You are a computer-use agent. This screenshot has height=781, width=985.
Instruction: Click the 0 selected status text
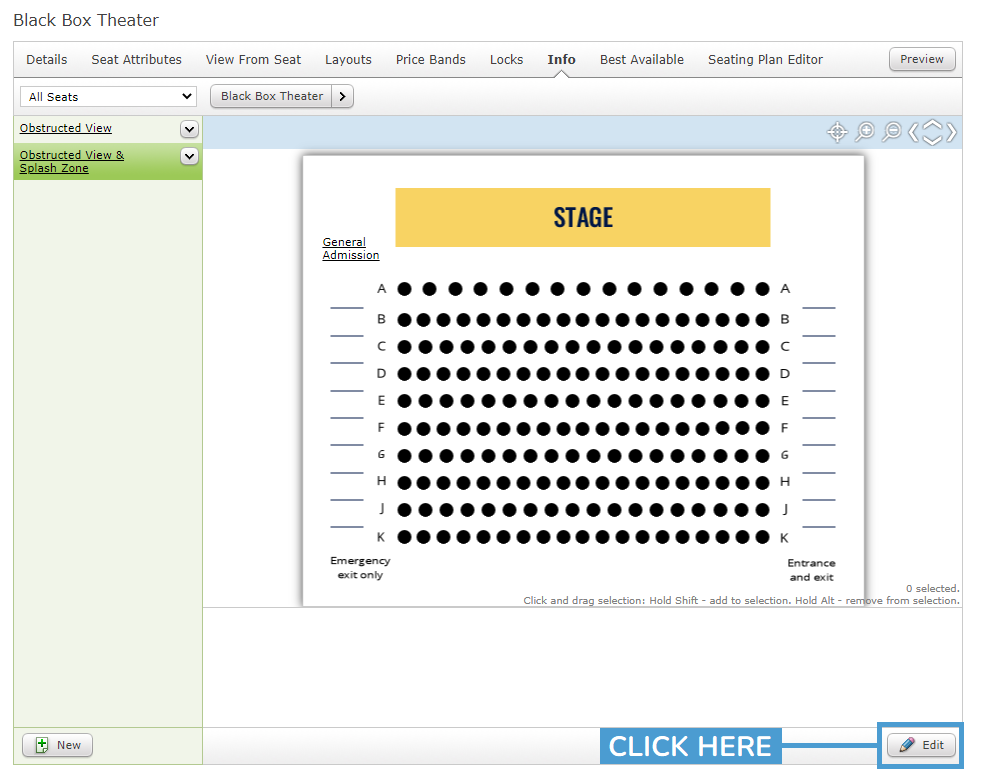tap(932, 589)
